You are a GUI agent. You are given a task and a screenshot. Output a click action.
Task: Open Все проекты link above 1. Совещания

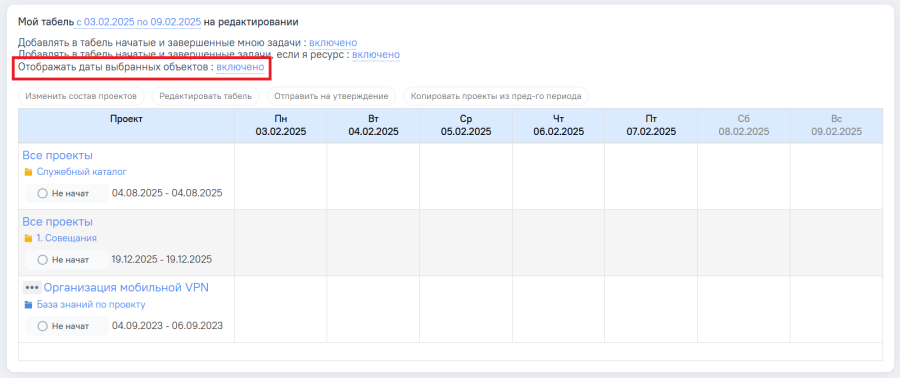click(x=57, y=222)
